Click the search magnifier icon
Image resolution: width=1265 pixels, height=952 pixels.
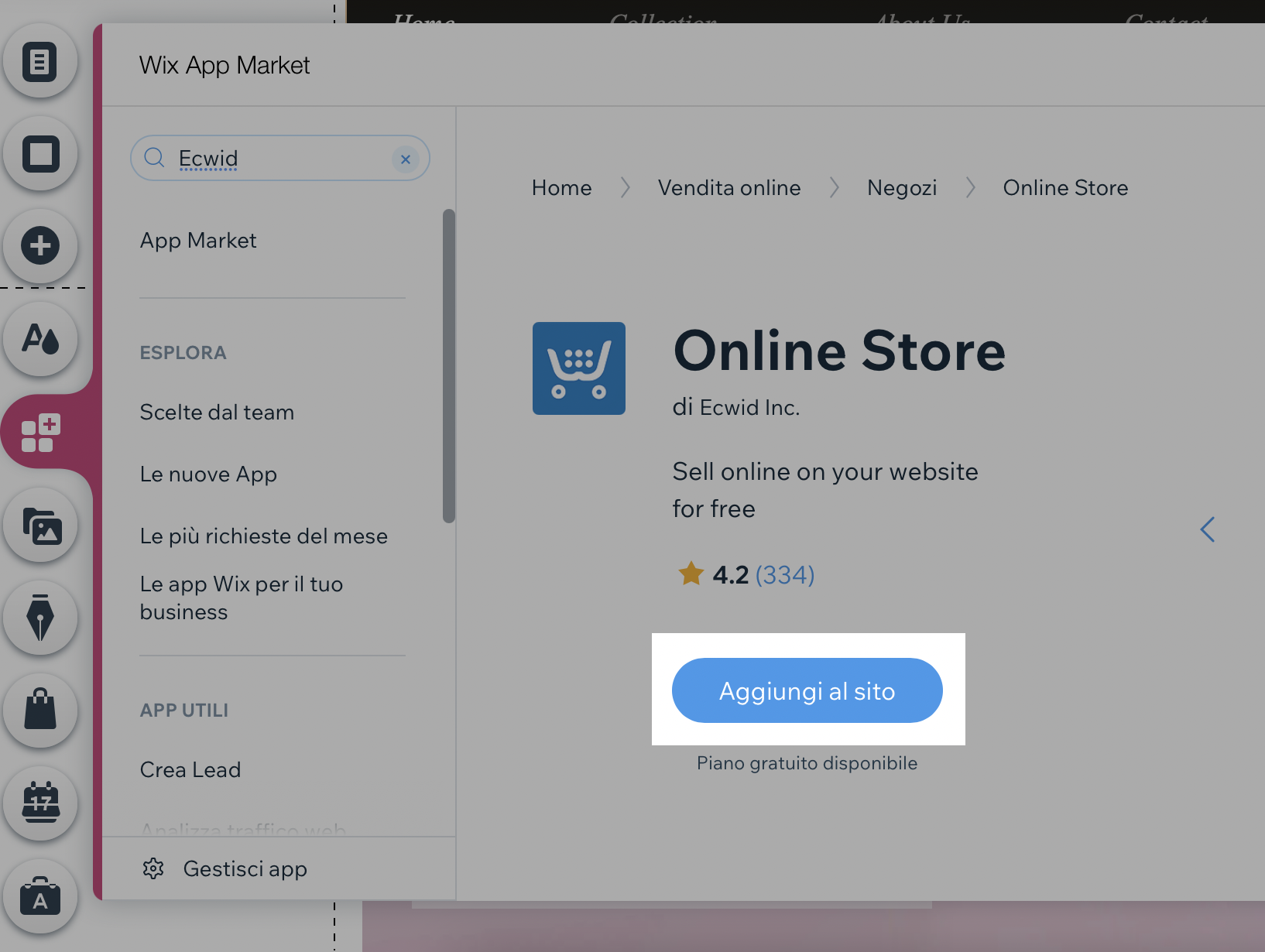(x=155, y=158)
